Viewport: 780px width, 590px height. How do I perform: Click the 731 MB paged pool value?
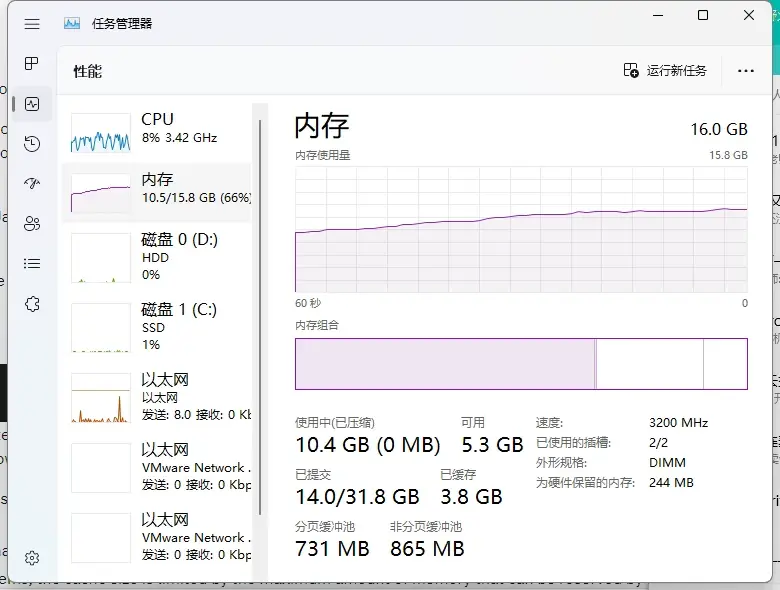(x=332, y=549)
